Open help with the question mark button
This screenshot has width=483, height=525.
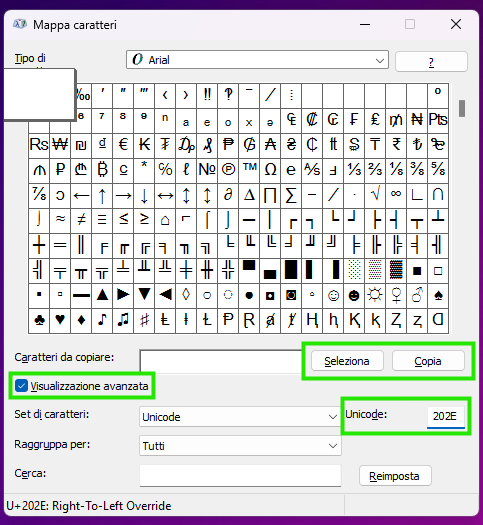point(431,62)
